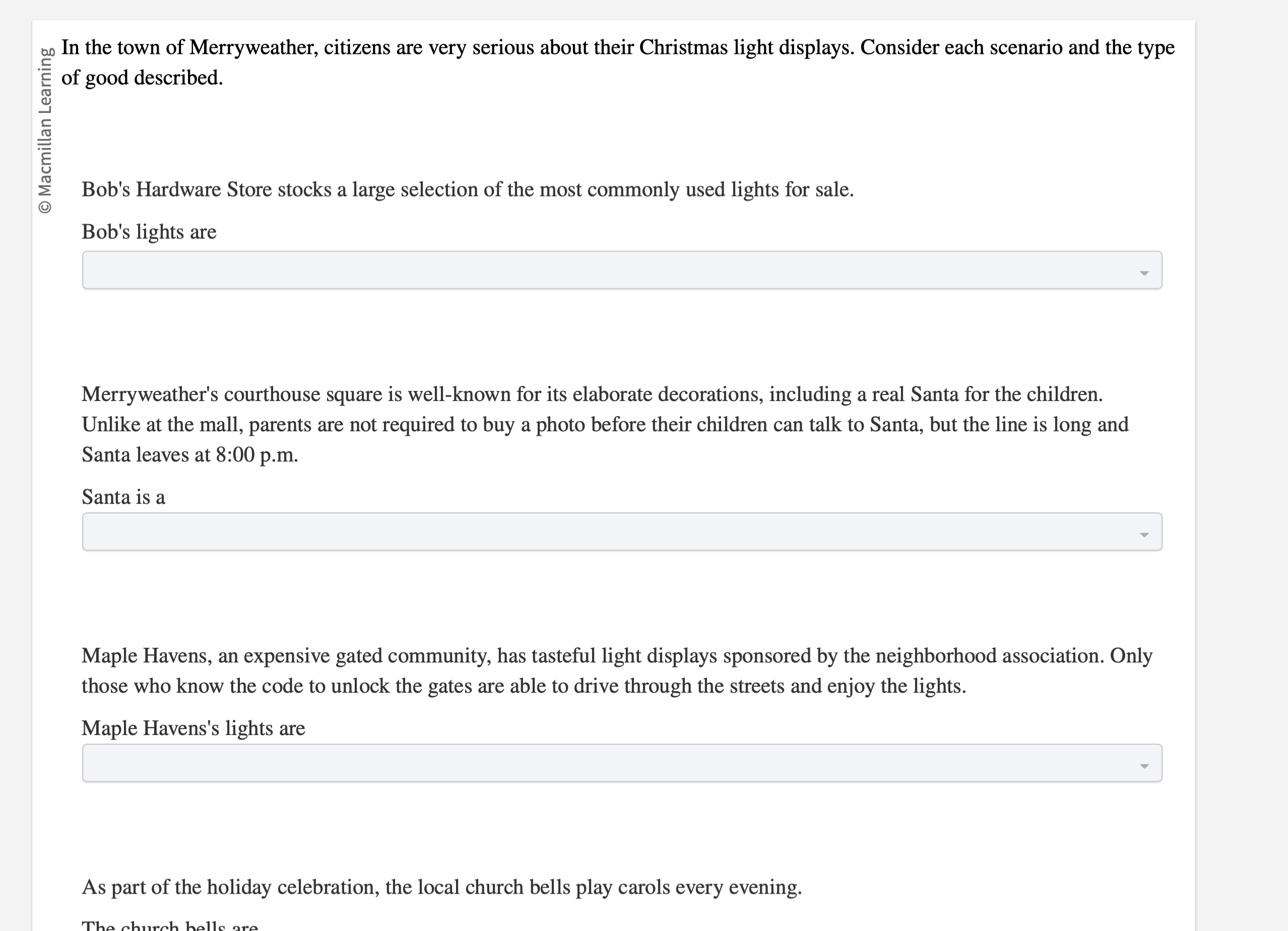The width and height of the screenshot is (1288, 931).
Task: Click the Maple Havens scenario paragraph
Action: click(613, 670)
